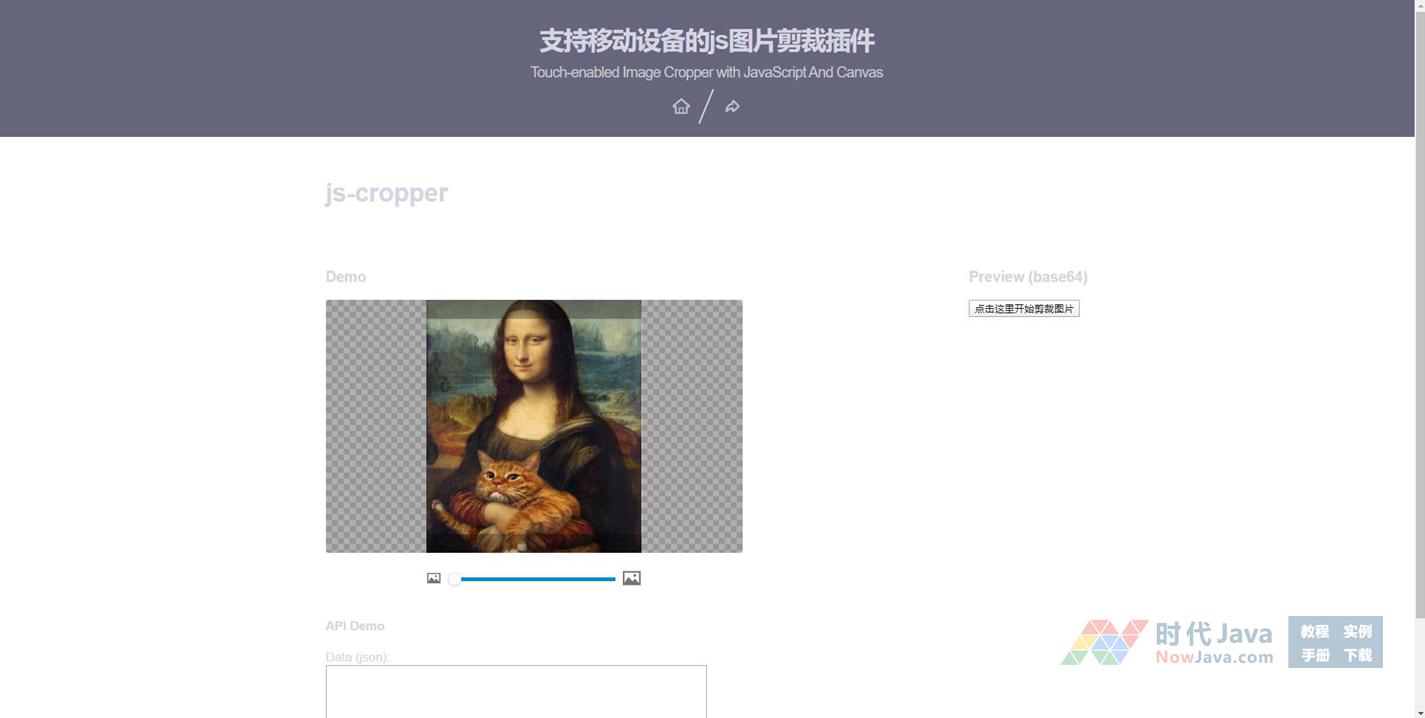Click the 点击这里开始剪裁图片 button
The width and height of the screenshot is (1425, 718).
click(1024, 308)
